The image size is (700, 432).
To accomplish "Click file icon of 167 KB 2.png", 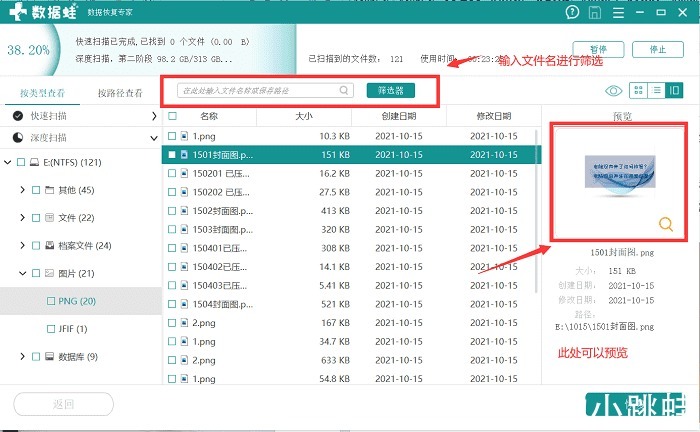I will point(184,323).
